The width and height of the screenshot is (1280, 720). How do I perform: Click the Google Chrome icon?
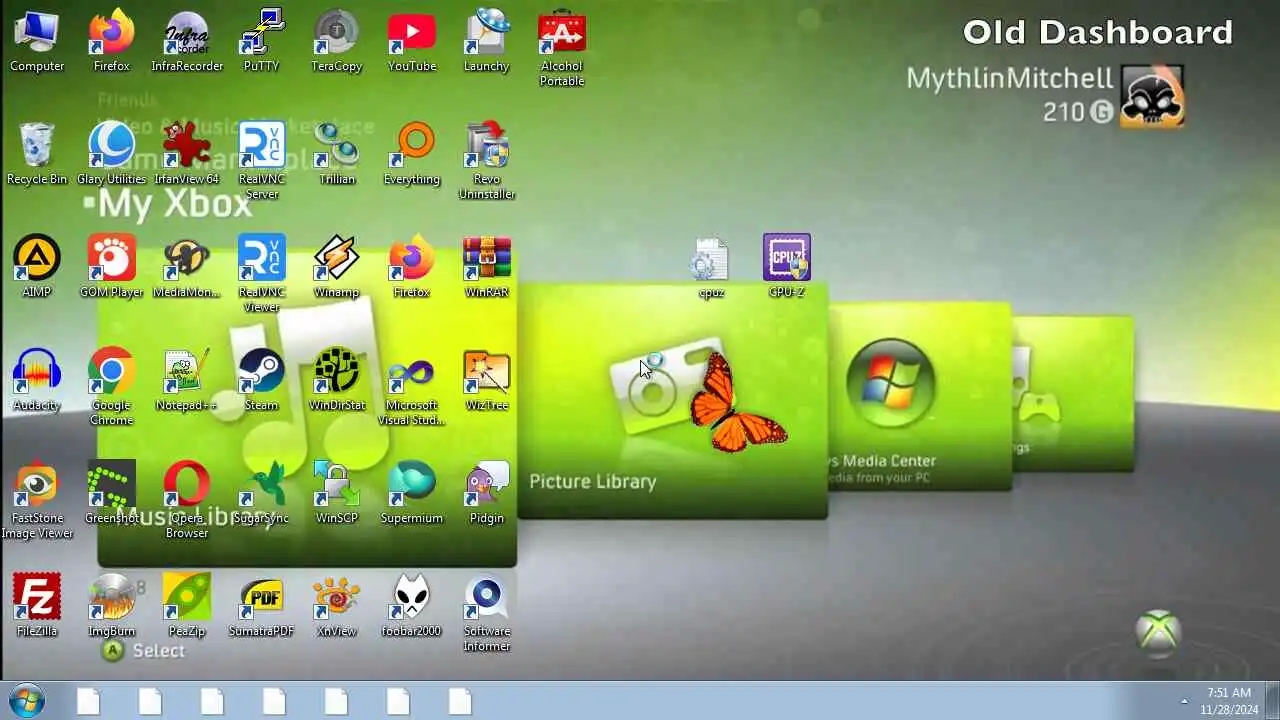click(112, 388)
